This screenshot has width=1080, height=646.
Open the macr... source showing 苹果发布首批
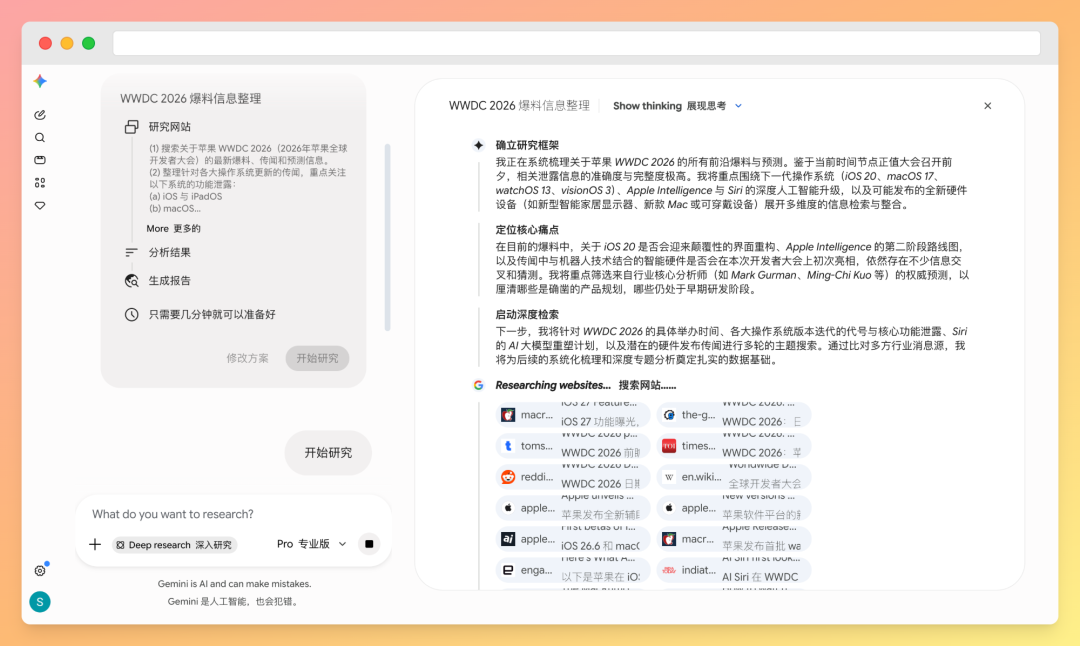(734, 539)
